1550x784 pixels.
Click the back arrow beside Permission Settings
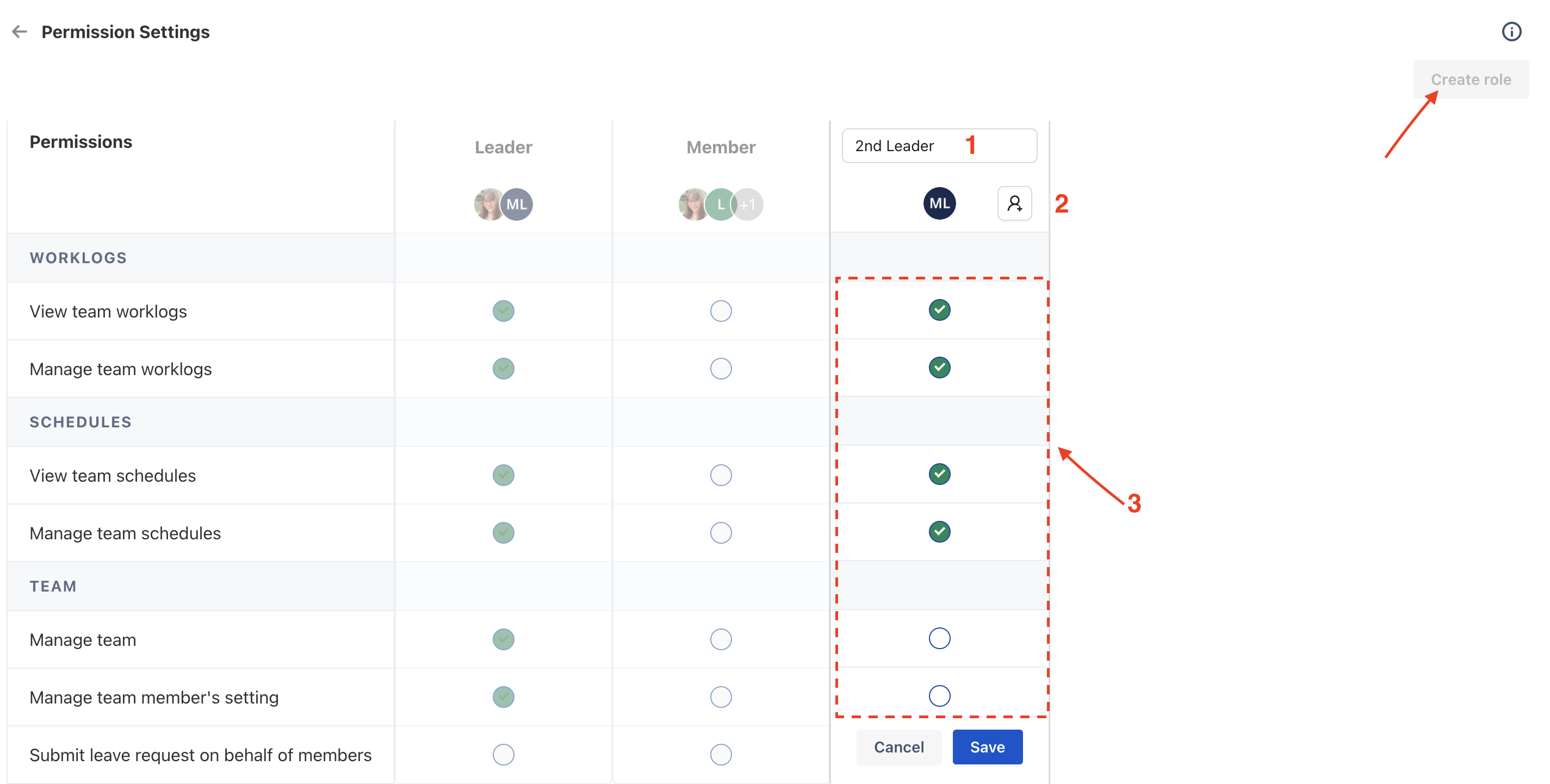click(20, 32)
